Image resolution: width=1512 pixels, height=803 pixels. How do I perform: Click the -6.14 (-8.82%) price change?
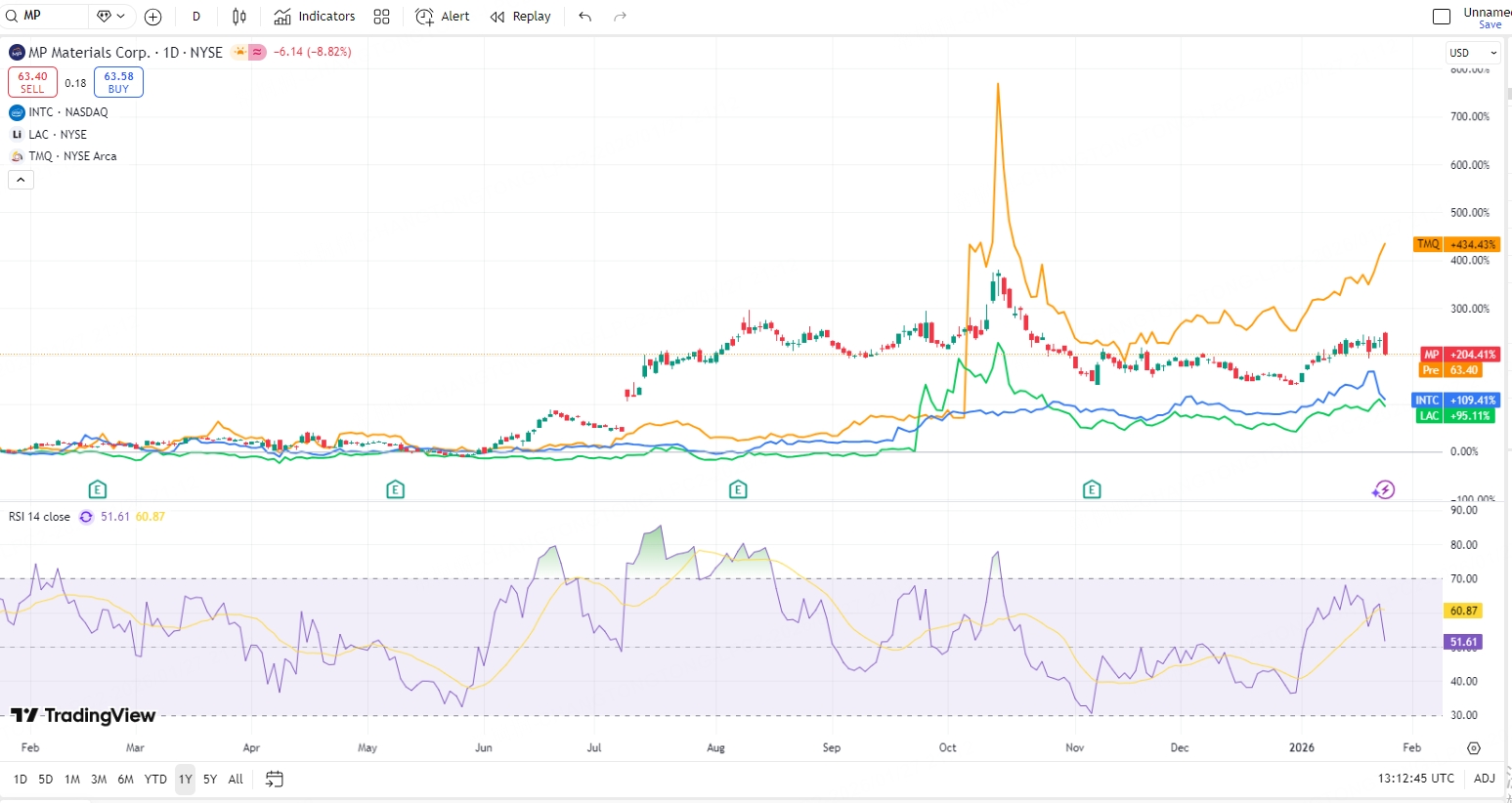[x=313, y=52]
